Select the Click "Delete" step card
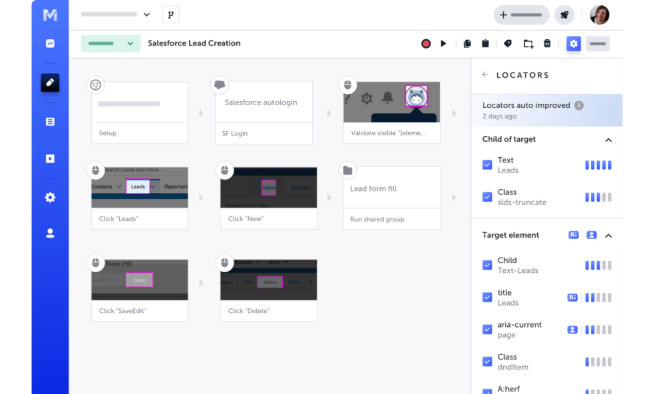The width and height of the screenshot is (650, 394). [x=269, y=290]
